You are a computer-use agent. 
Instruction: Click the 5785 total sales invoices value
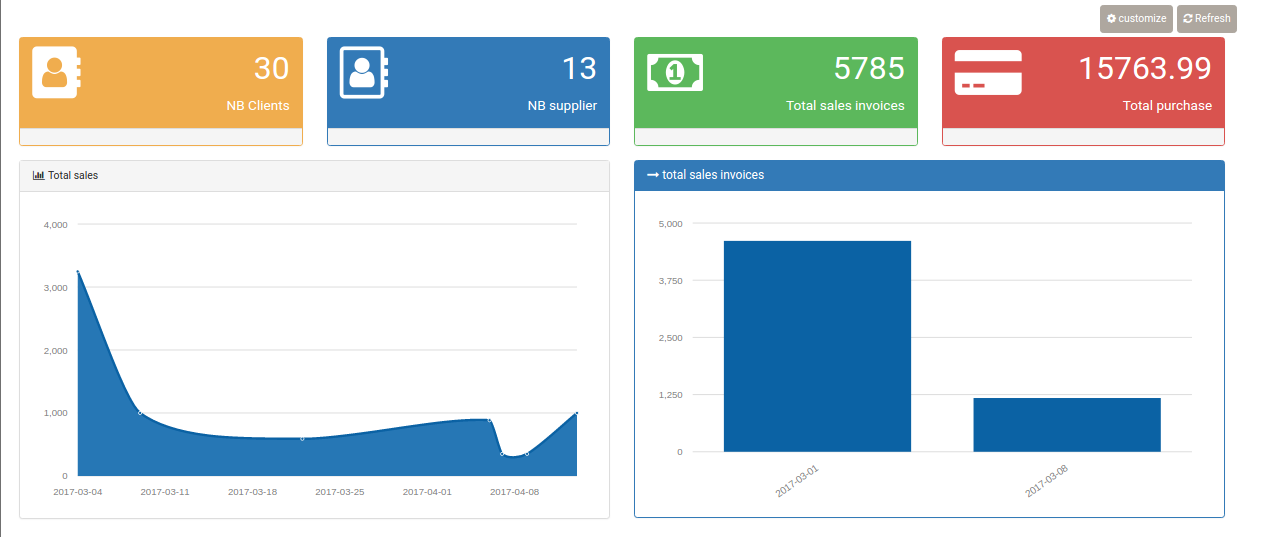tap(869, 69)
